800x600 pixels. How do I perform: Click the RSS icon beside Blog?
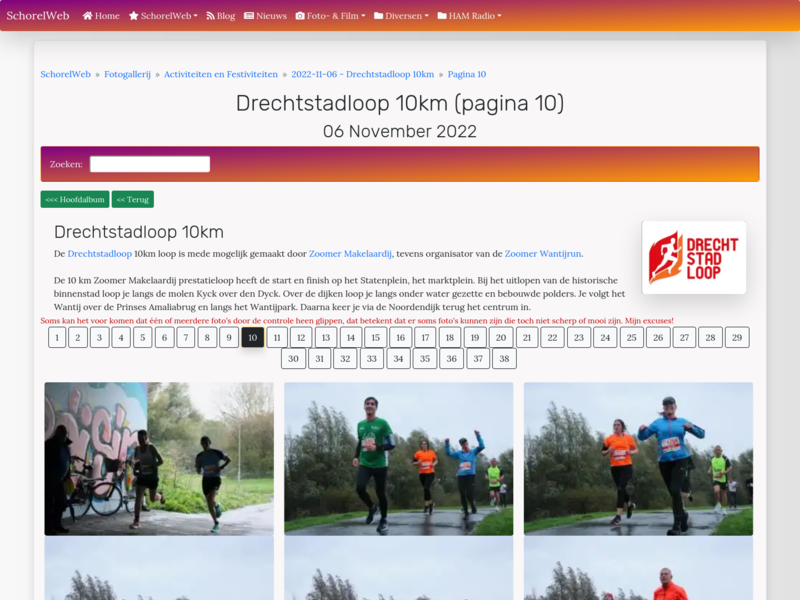tap(210, 16)
